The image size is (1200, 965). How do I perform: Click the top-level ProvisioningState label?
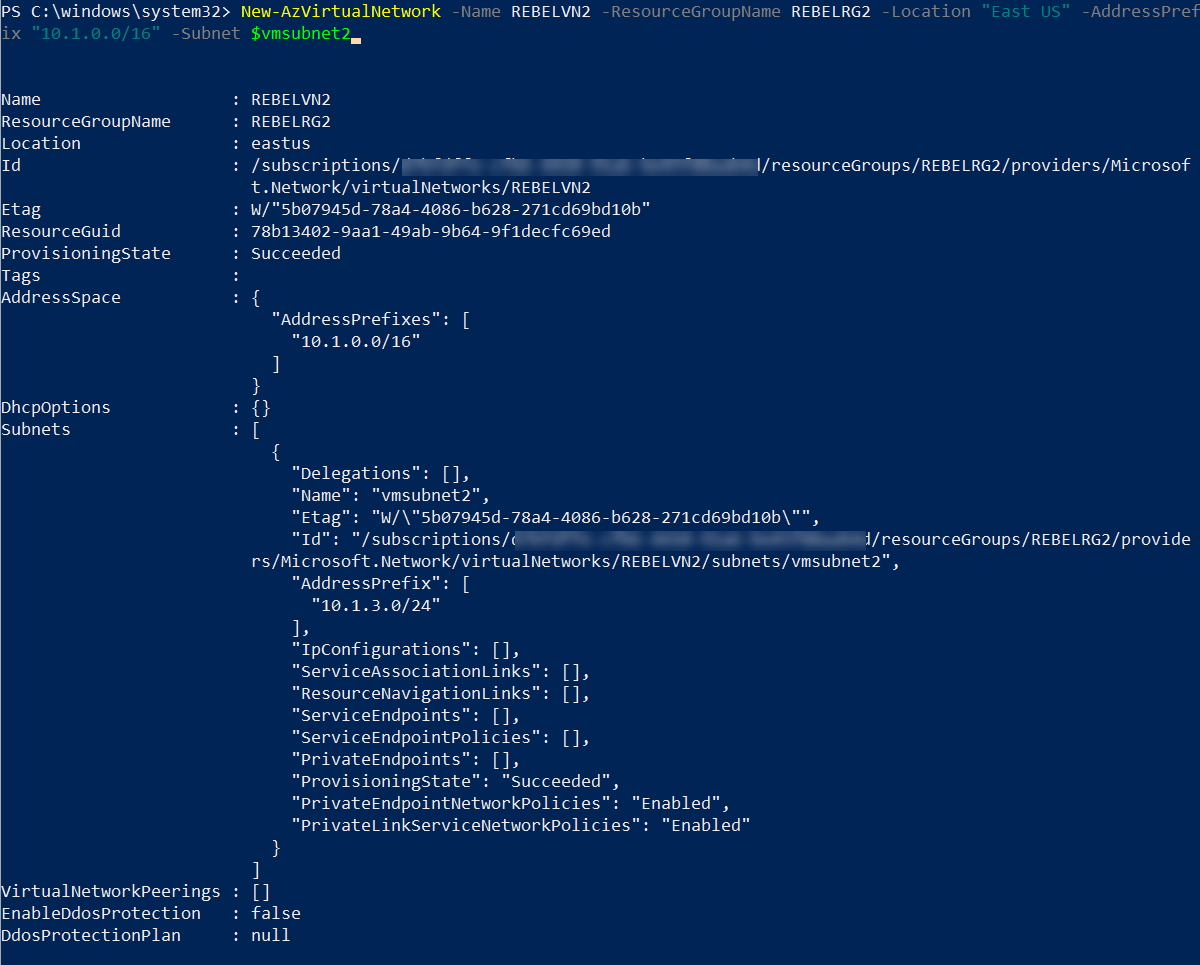click(x=86, y=254)
